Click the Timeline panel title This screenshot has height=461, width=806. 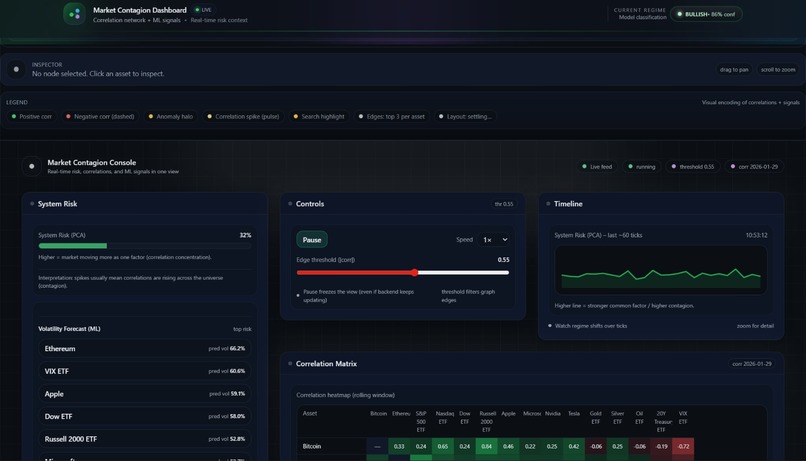(568, 204)
